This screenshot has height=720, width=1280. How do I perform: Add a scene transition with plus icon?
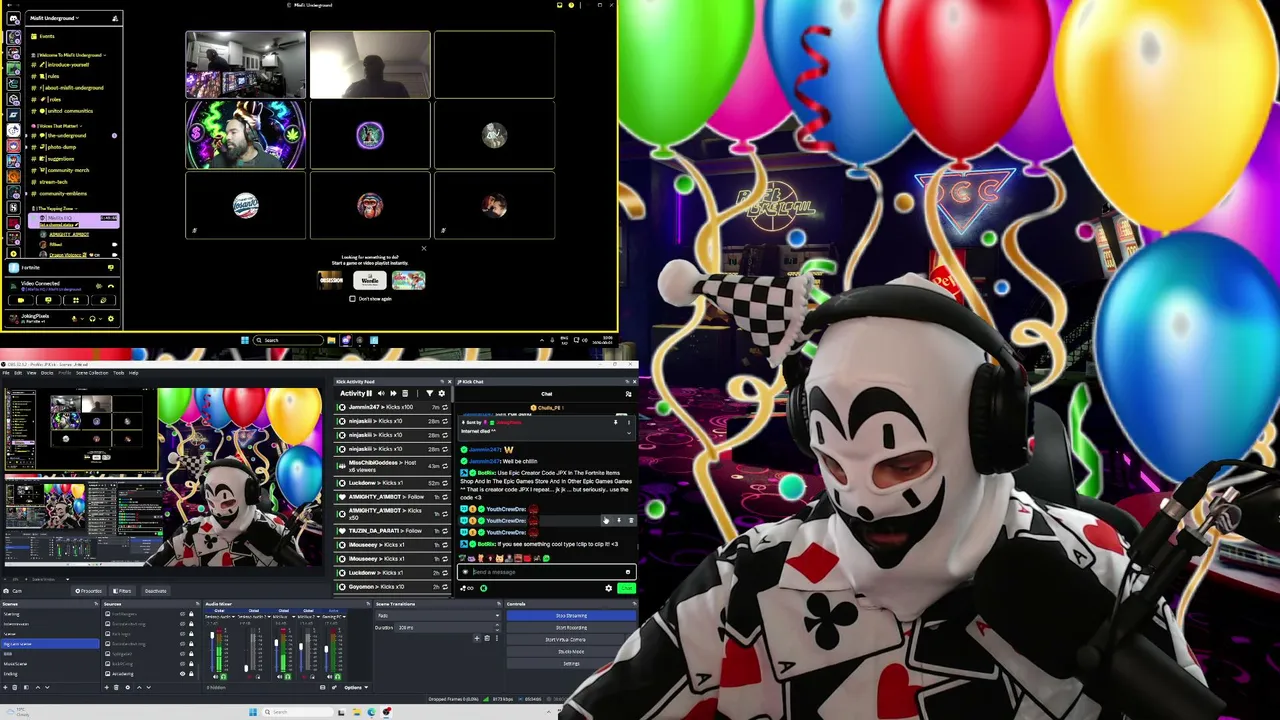coord(477,638)
